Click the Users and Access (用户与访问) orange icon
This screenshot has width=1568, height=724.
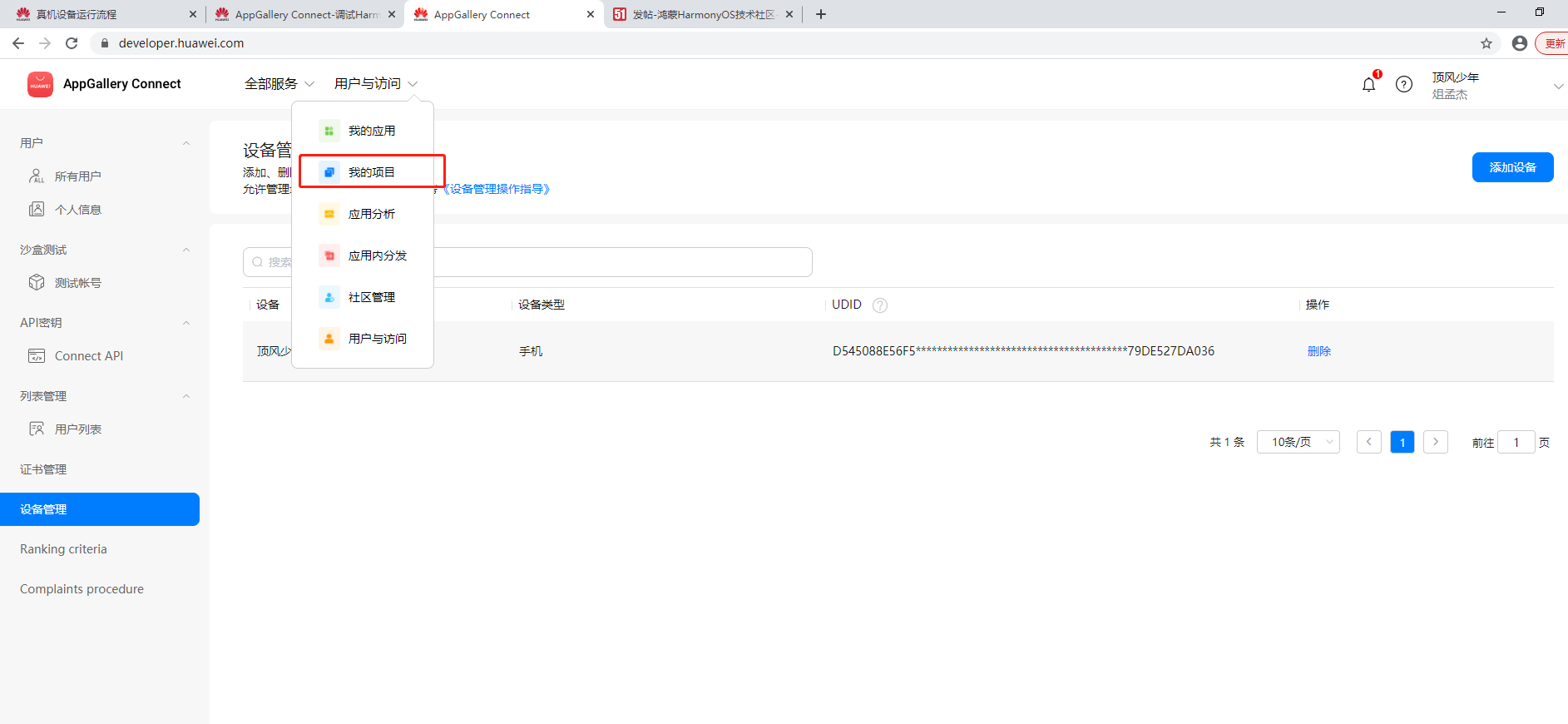(329, 339)
